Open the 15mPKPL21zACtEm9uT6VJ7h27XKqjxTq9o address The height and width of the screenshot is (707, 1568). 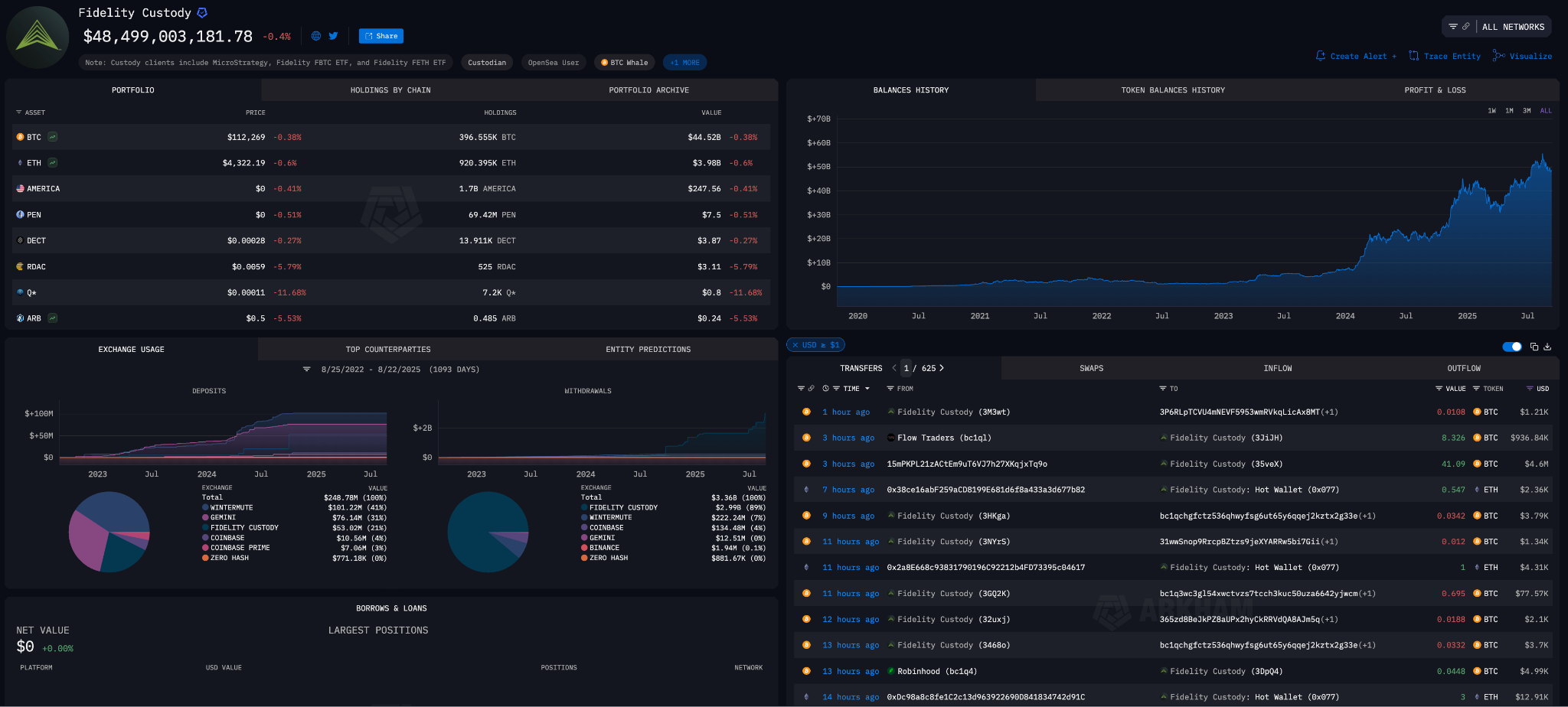pos(967,464)
